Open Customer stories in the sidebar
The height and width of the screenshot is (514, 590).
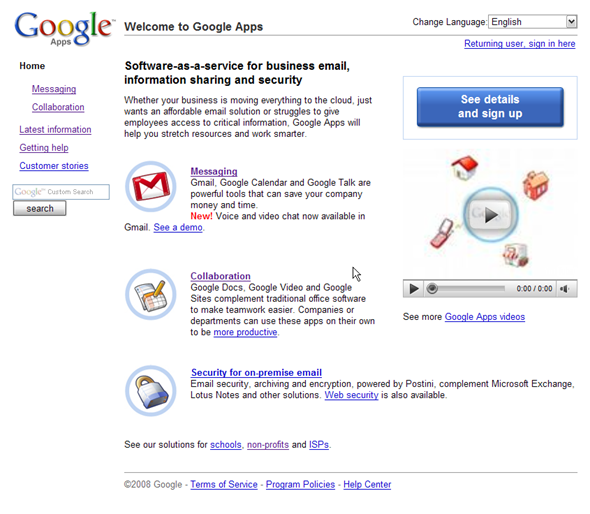(54, 166)
